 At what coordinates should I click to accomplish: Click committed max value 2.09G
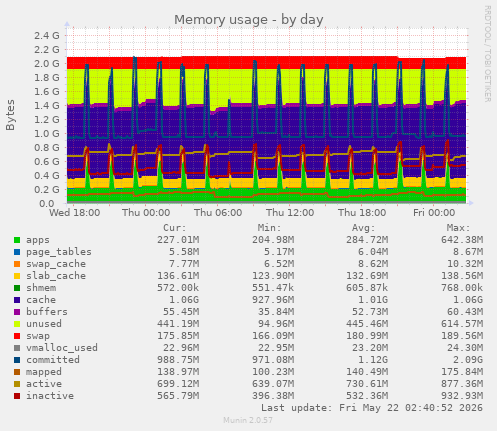[468, 360]
